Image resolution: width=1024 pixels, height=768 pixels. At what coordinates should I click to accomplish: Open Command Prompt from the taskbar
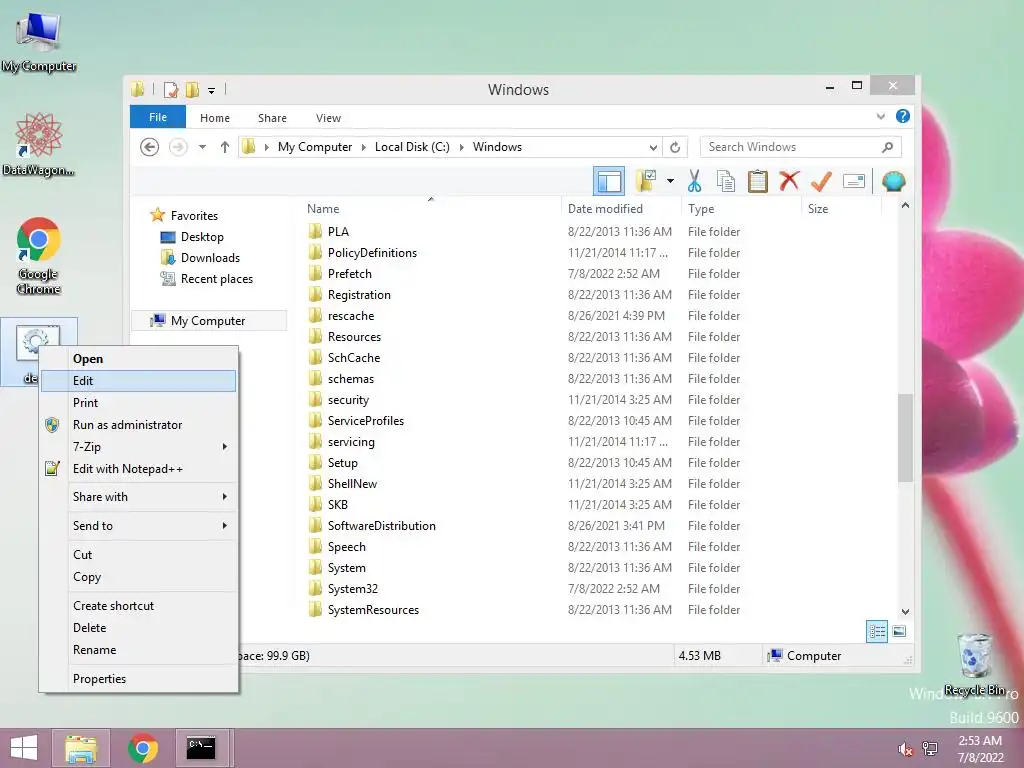coord(201,748)
